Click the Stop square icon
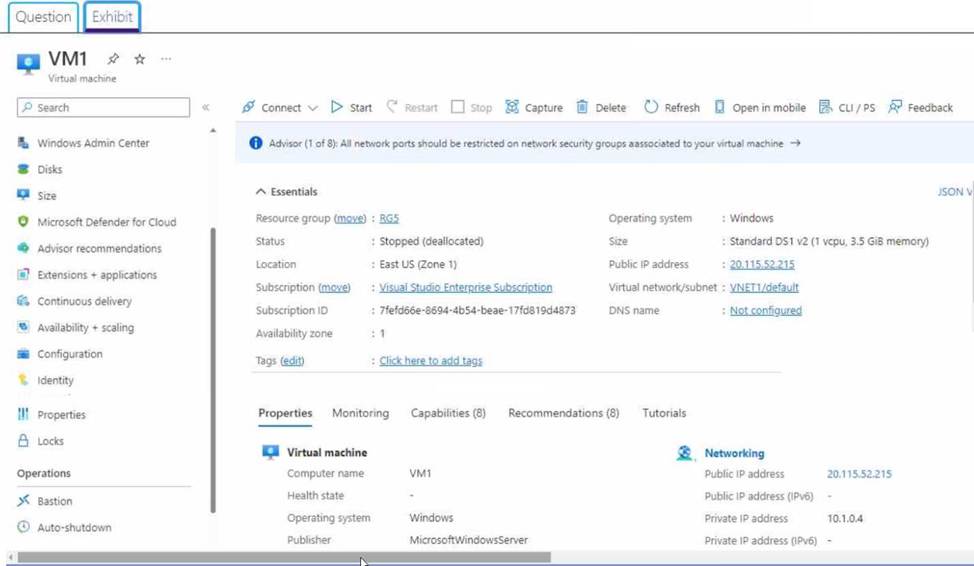The width and height of the screenshot is (974, 566). [458, 107]
